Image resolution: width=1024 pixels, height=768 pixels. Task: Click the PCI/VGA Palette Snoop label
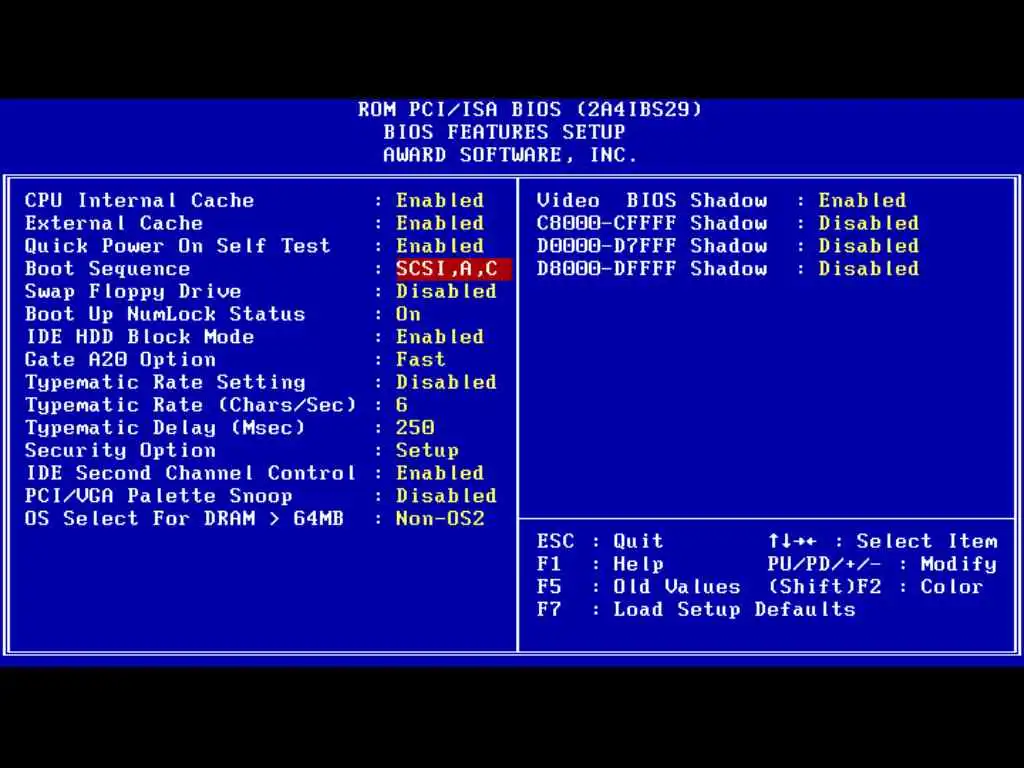(159, 496)
